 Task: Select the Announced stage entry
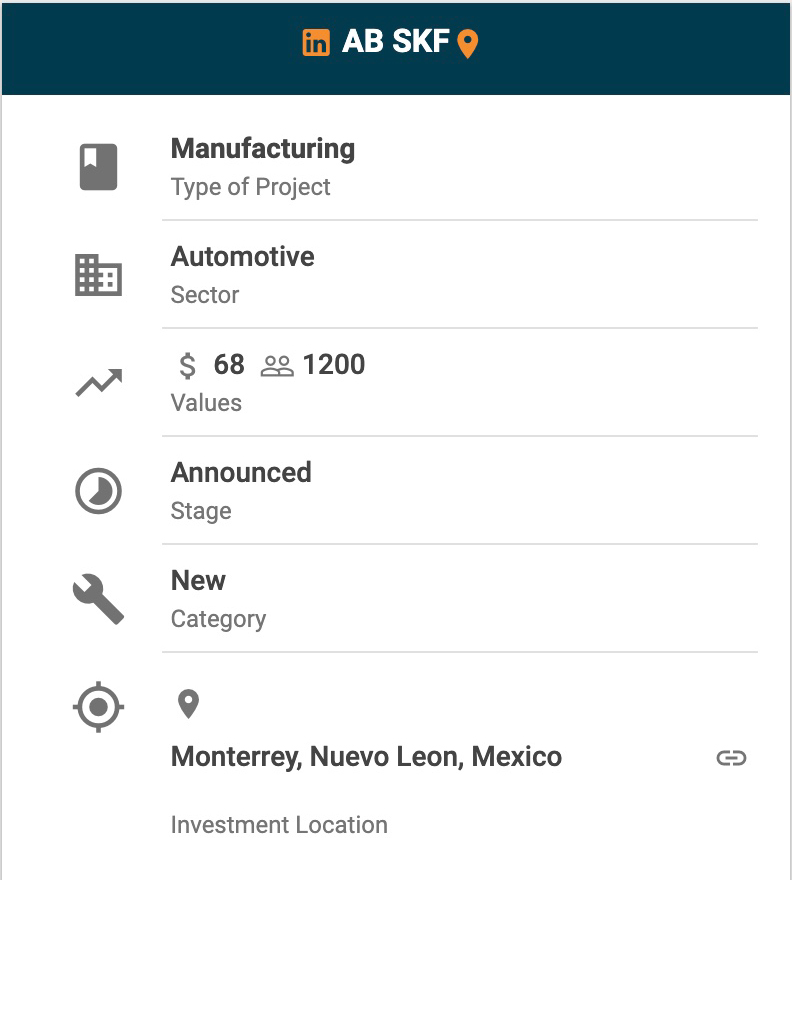pos(241,473)
